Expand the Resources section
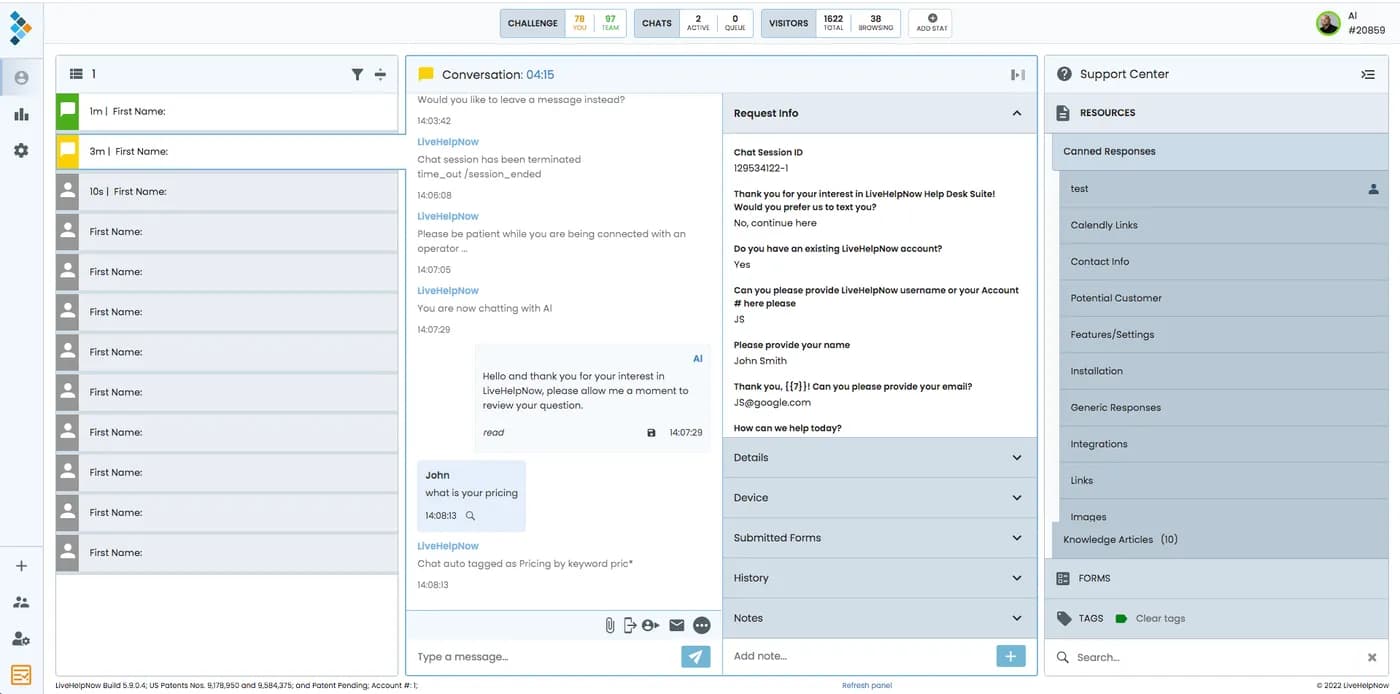Image resolution: width=1400 pixels, height=694 pixels. 1217,113
